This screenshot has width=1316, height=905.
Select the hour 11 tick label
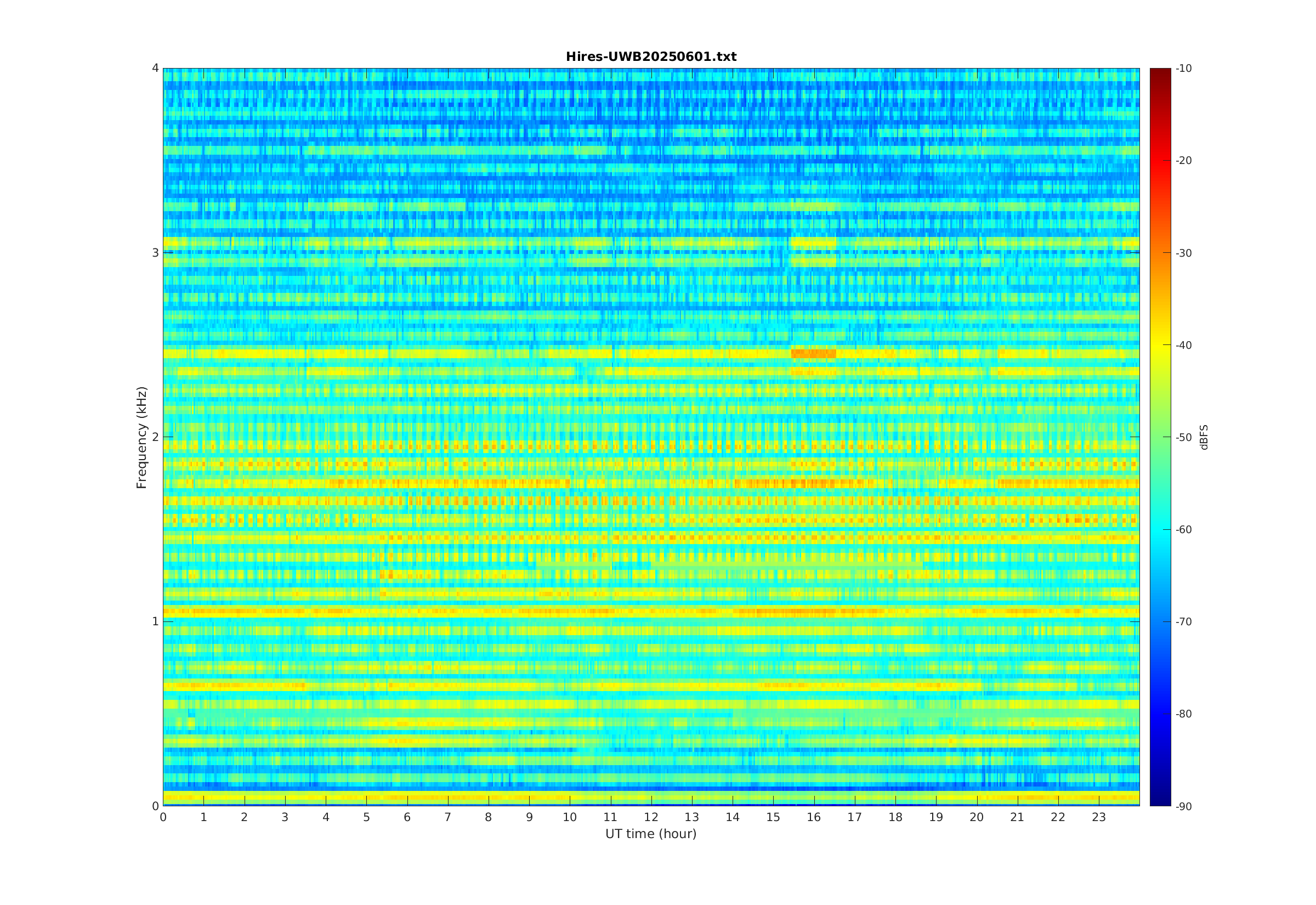tap(610, 818)
